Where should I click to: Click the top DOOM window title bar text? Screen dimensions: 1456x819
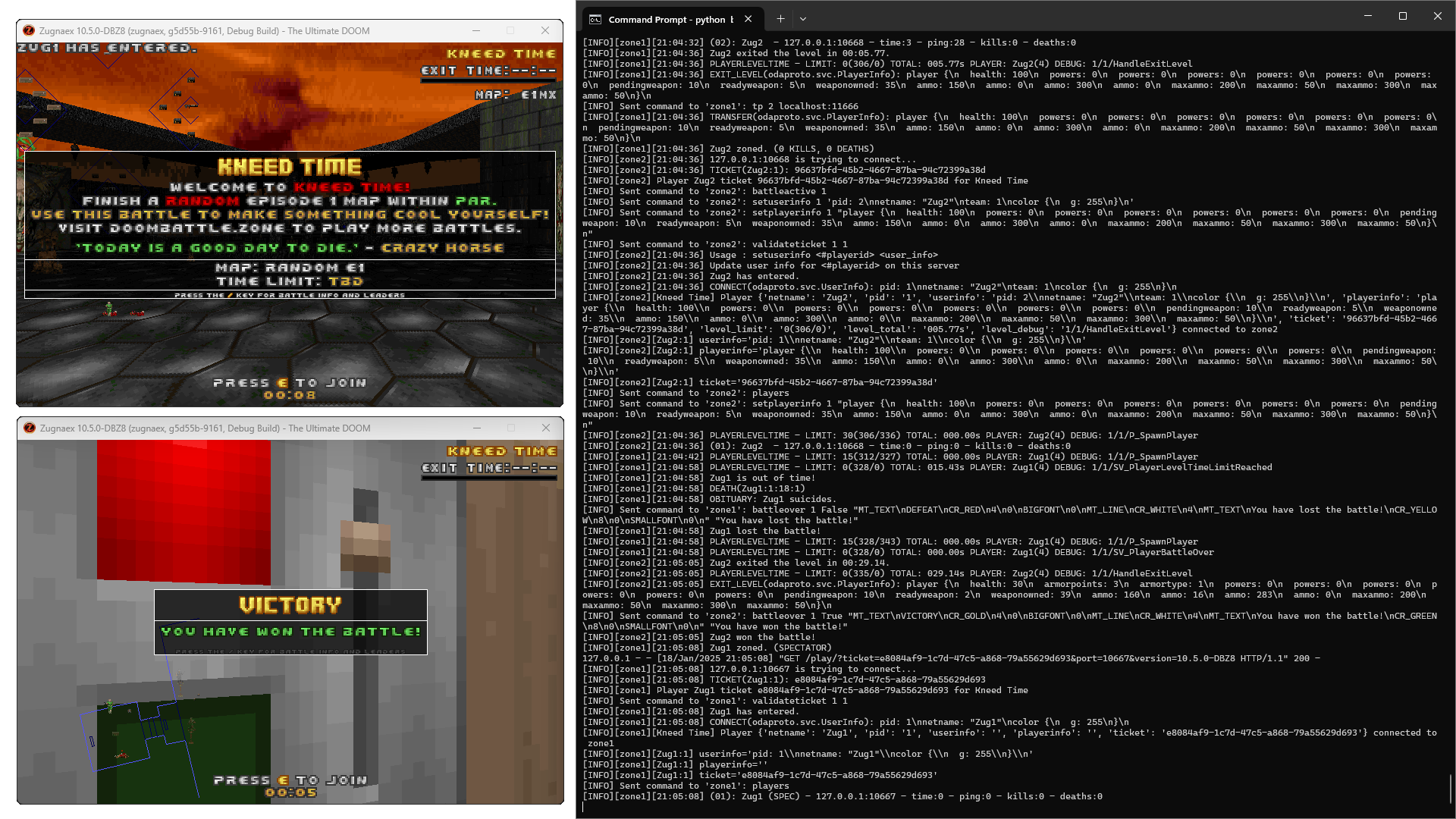[x=205, y=31]
